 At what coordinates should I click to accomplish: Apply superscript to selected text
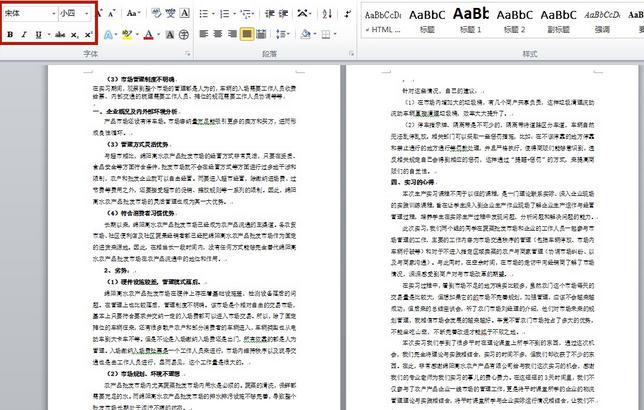(88, 35)
